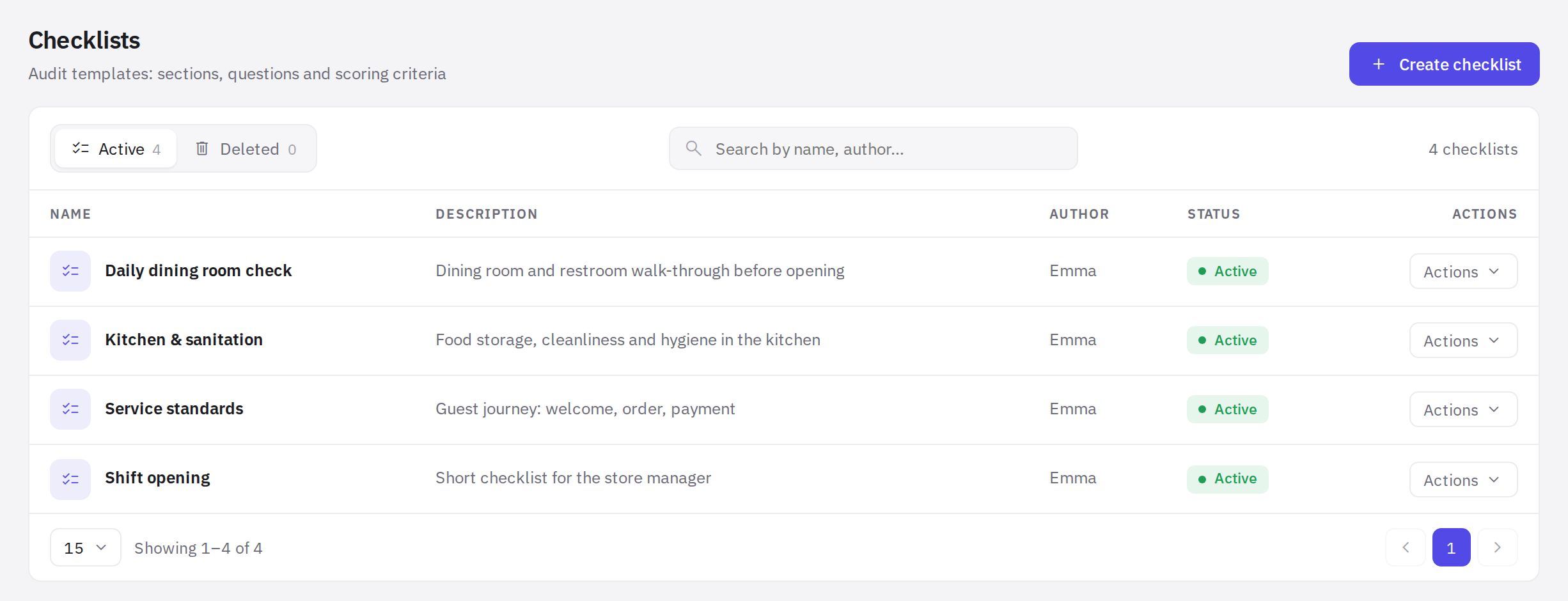Click author Emma in Kitchen & sanitation row
The image size is (1568, 601).
1072,340
